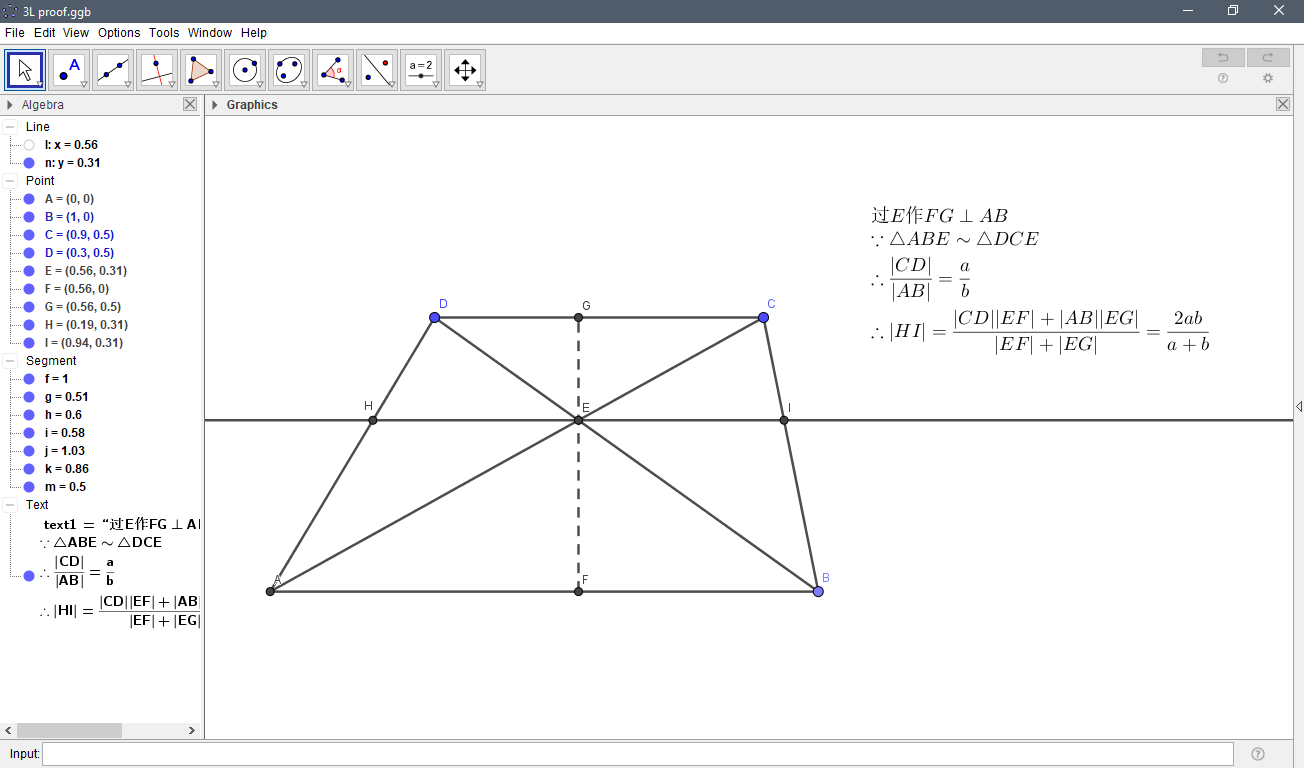
Task: Open the Tools menu
Action: (163, 32)
